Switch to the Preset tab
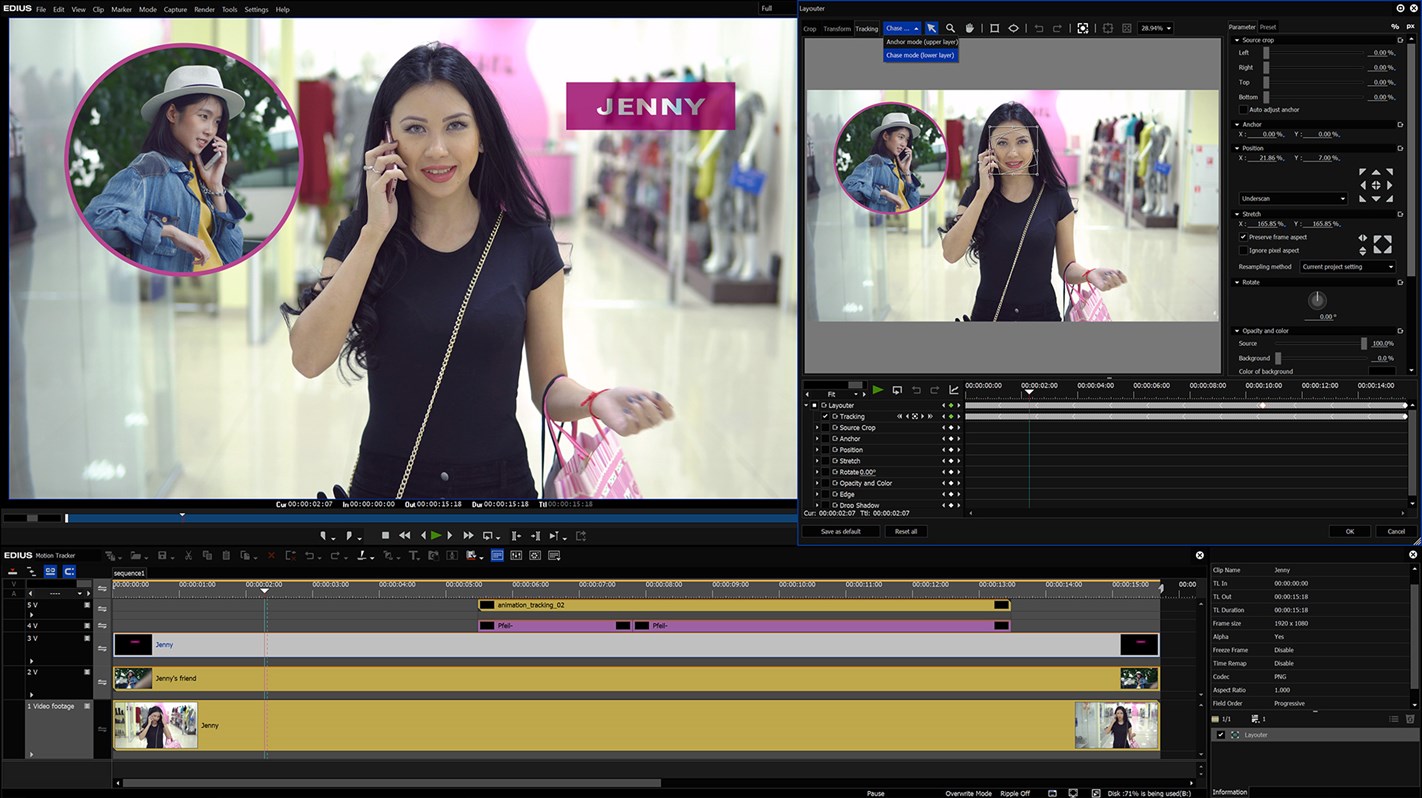This screenshot has height=798, width=1422. click(x=1267, y=27)
